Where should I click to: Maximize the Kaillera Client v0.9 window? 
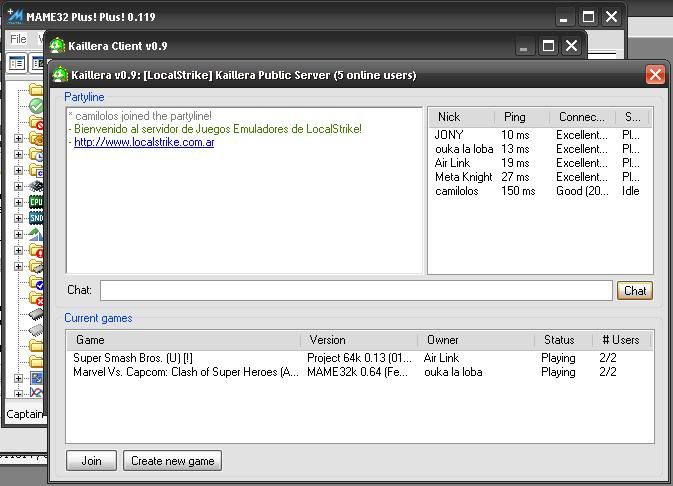coord(548,46)
